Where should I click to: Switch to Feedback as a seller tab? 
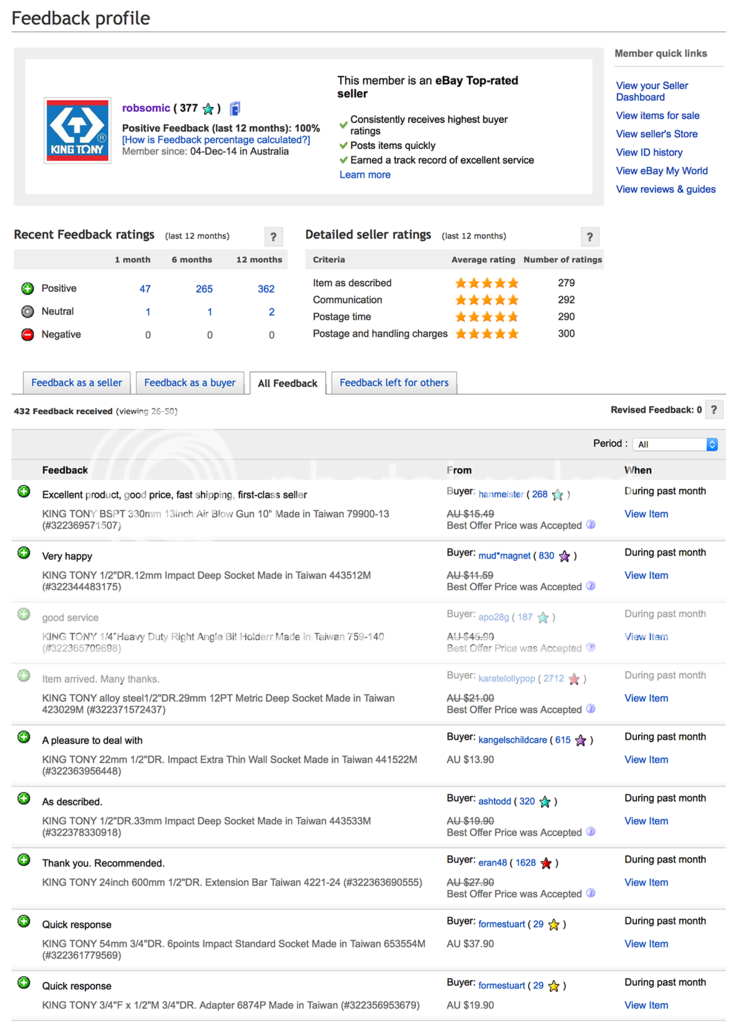pos(76,382)
